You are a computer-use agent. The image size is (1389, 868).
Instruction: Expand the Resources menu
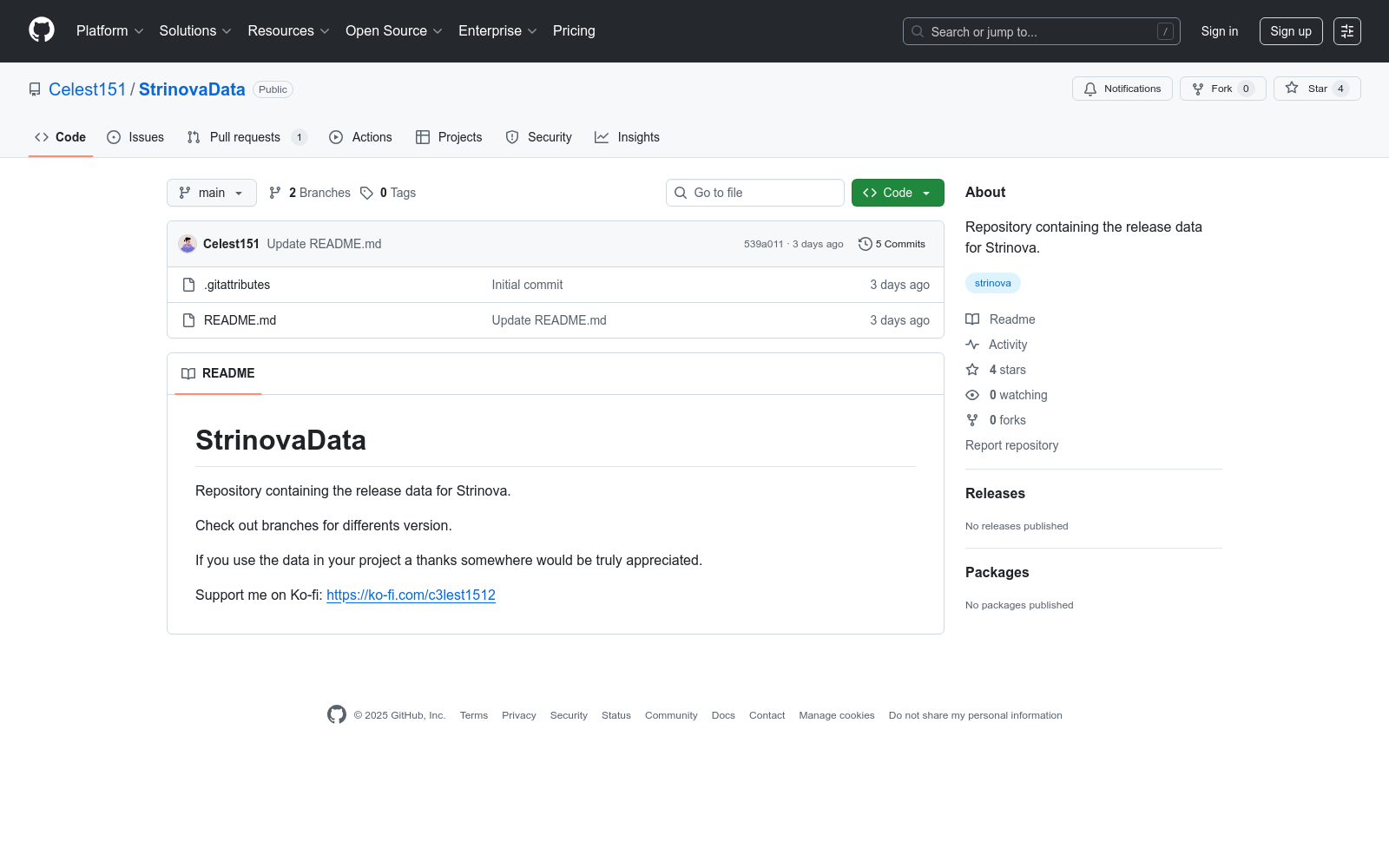click(x=289, y=31)
